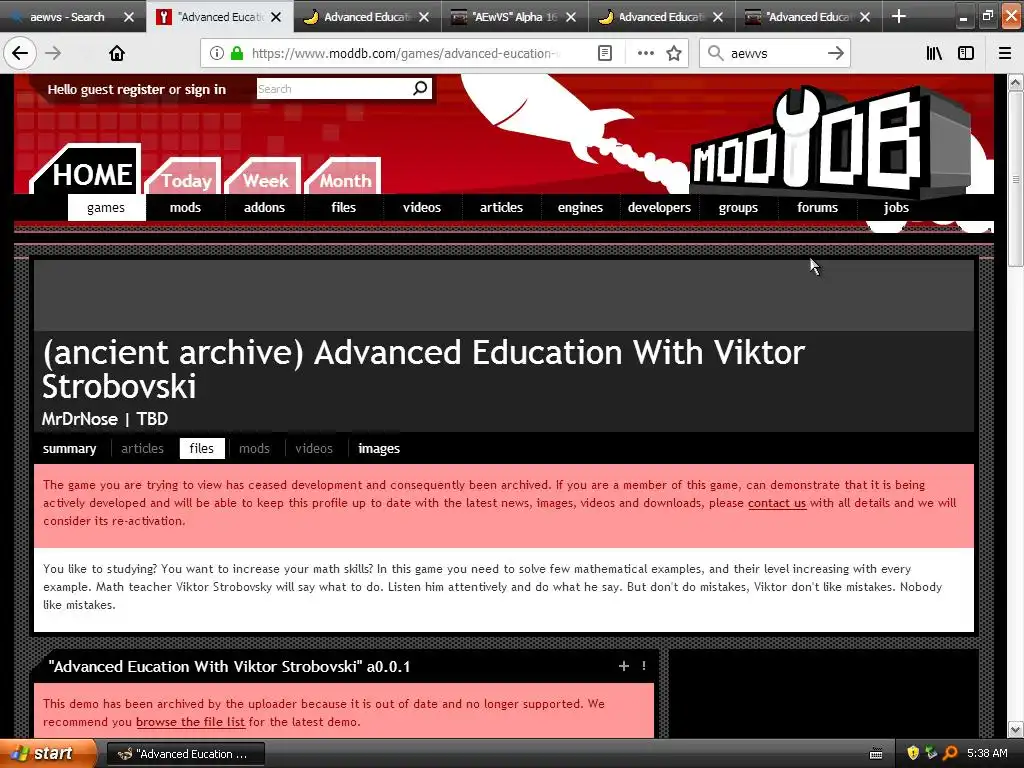This screenshot has width=1024, height=768.
Task: Switch to the aewvs - Search tab
Action: [67, 17]
